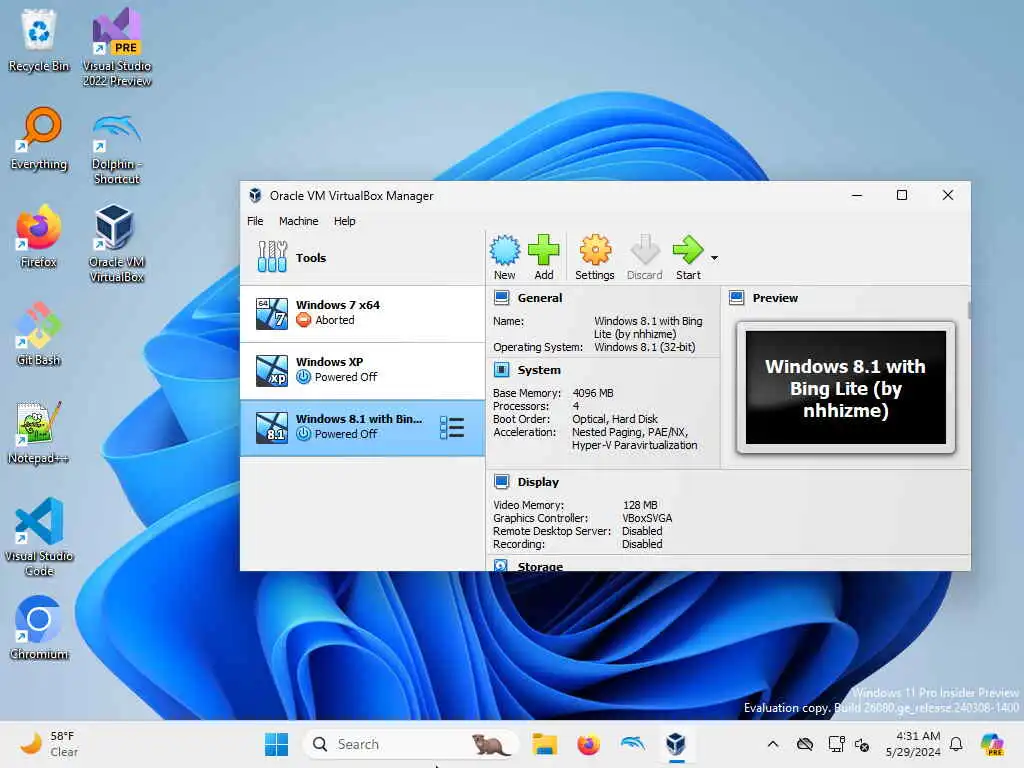This screenshot has width=1024, height=768.
Task: Open the clock showing 4:31 AM
Action: tap(912, 744)
